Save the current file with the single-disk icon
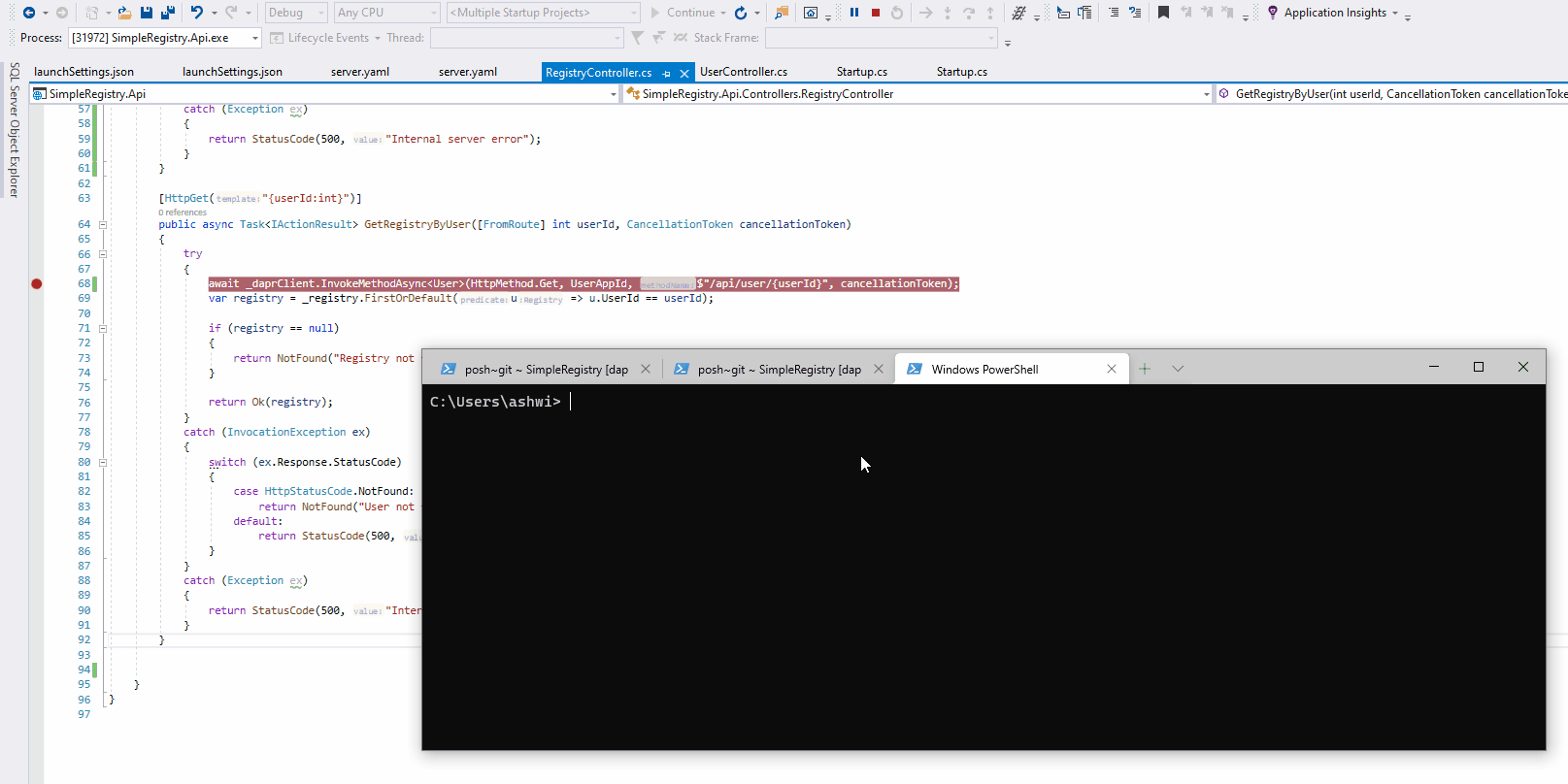Image resolution: width=1568 pixels, height=784 pixels. [147, 13]
